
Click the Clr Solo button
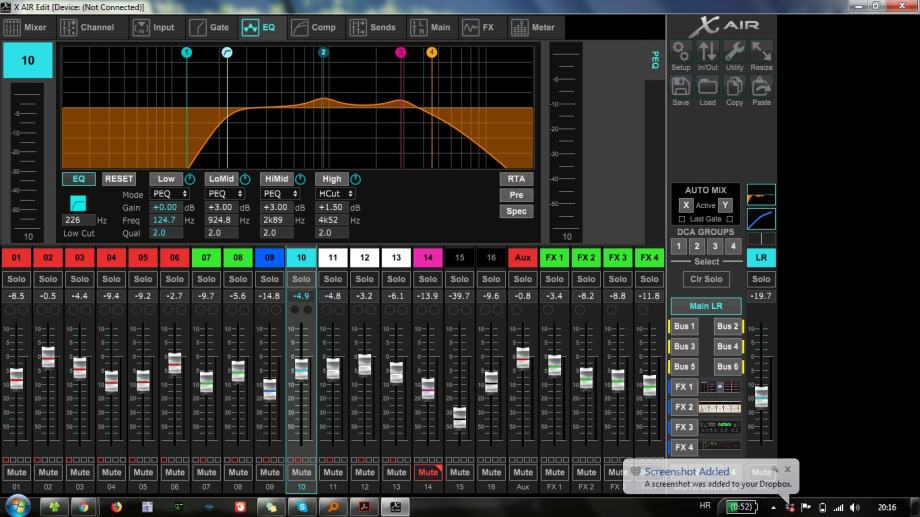coord(706,279)
